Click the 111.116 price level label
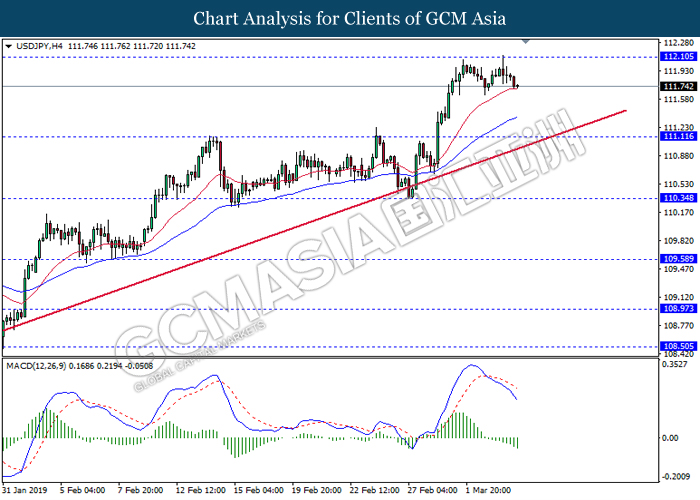700x500 pixels. pyautogui.click(x=678, y=136)
